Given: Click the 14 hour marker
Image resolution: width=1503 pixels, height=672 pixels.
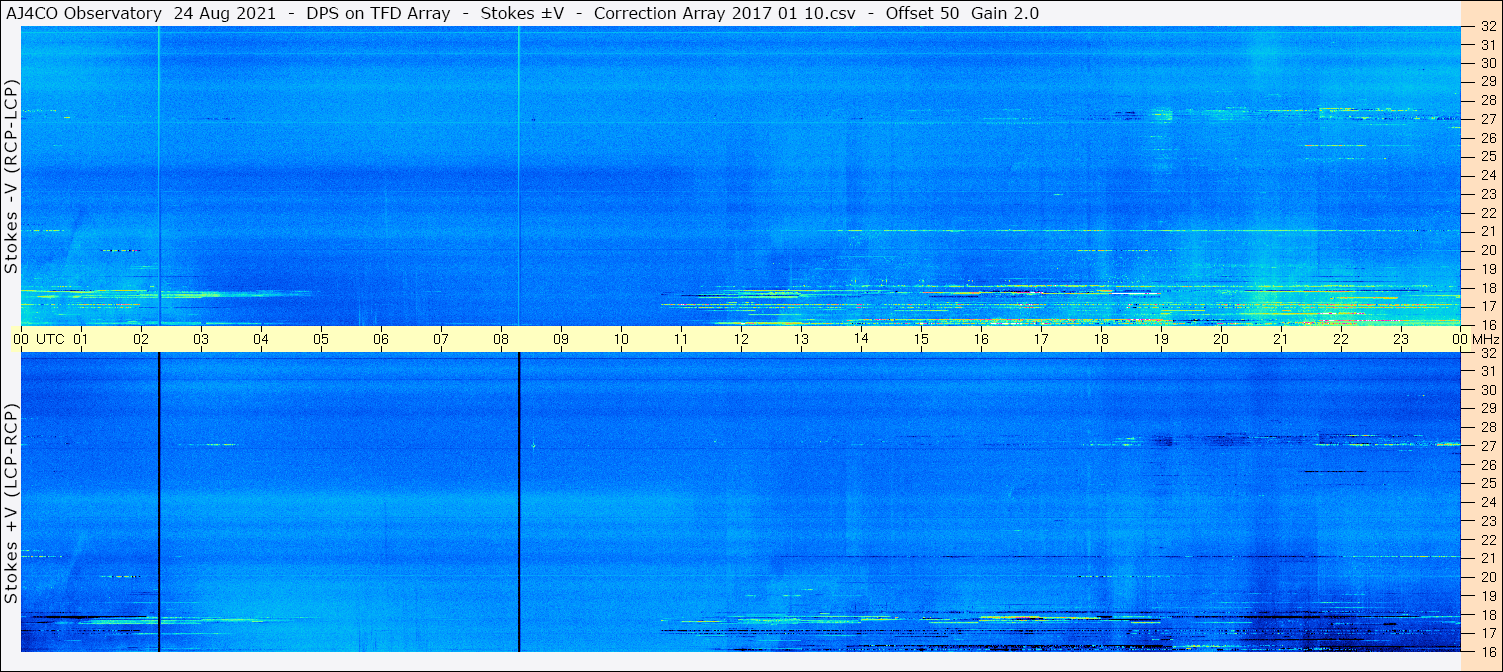Looking at the screenshot, I should tap(861, 339).
